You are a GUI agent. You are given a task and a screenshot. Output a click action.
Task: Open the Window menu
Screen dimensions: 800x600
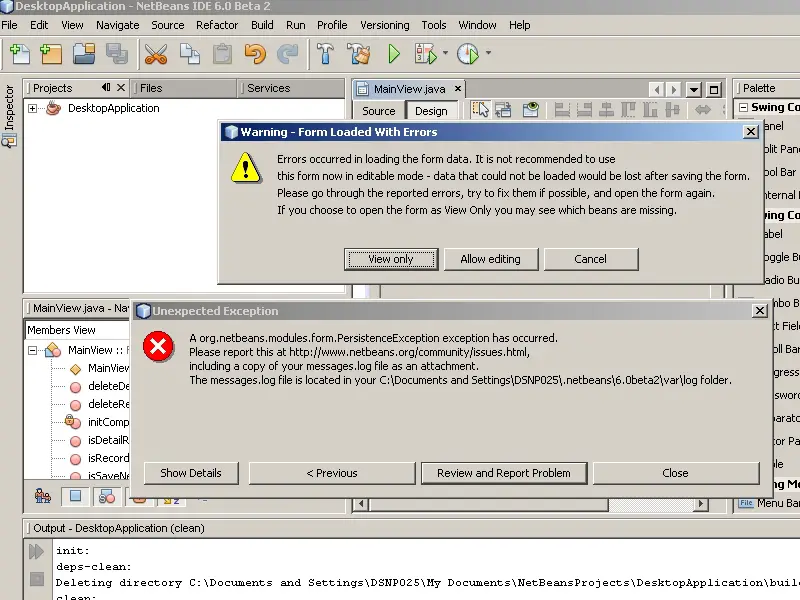[477, 25]
